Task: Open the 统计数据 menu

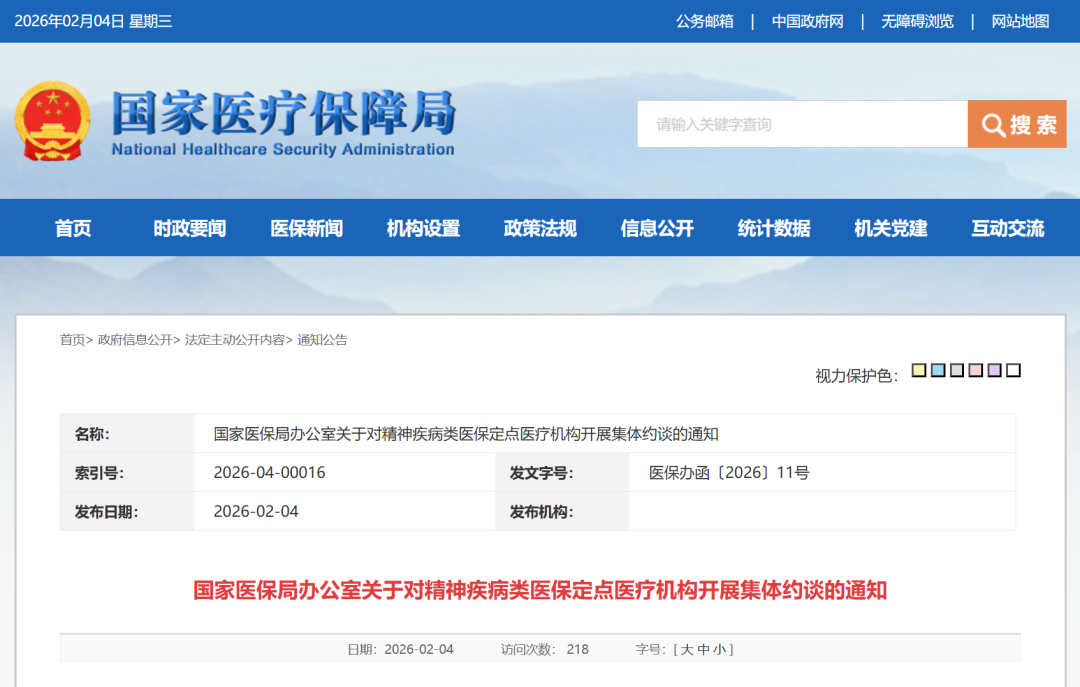Action: coord(773,227)
